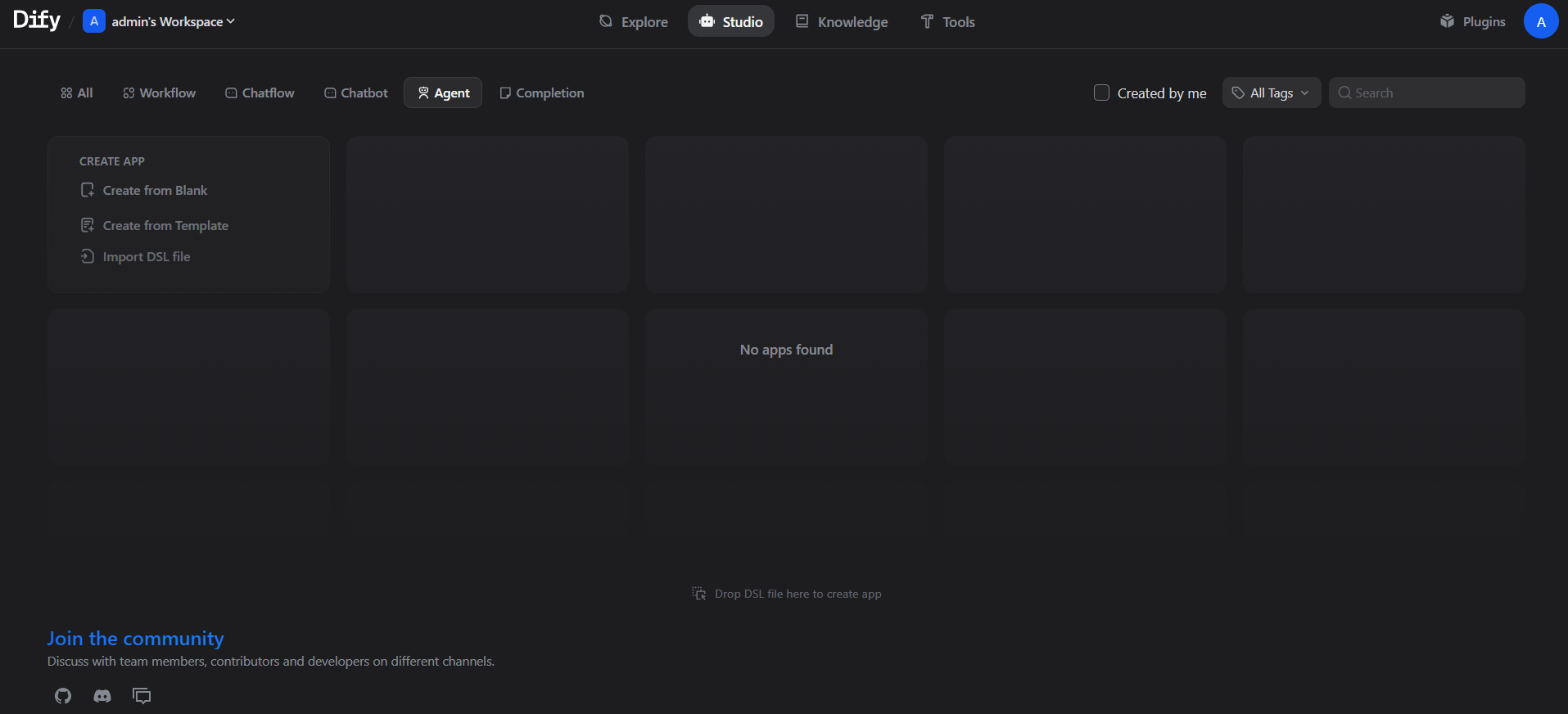Focus the Search apps input field
Viewport: 1568px width, 714px height.
click(1435, 93)
